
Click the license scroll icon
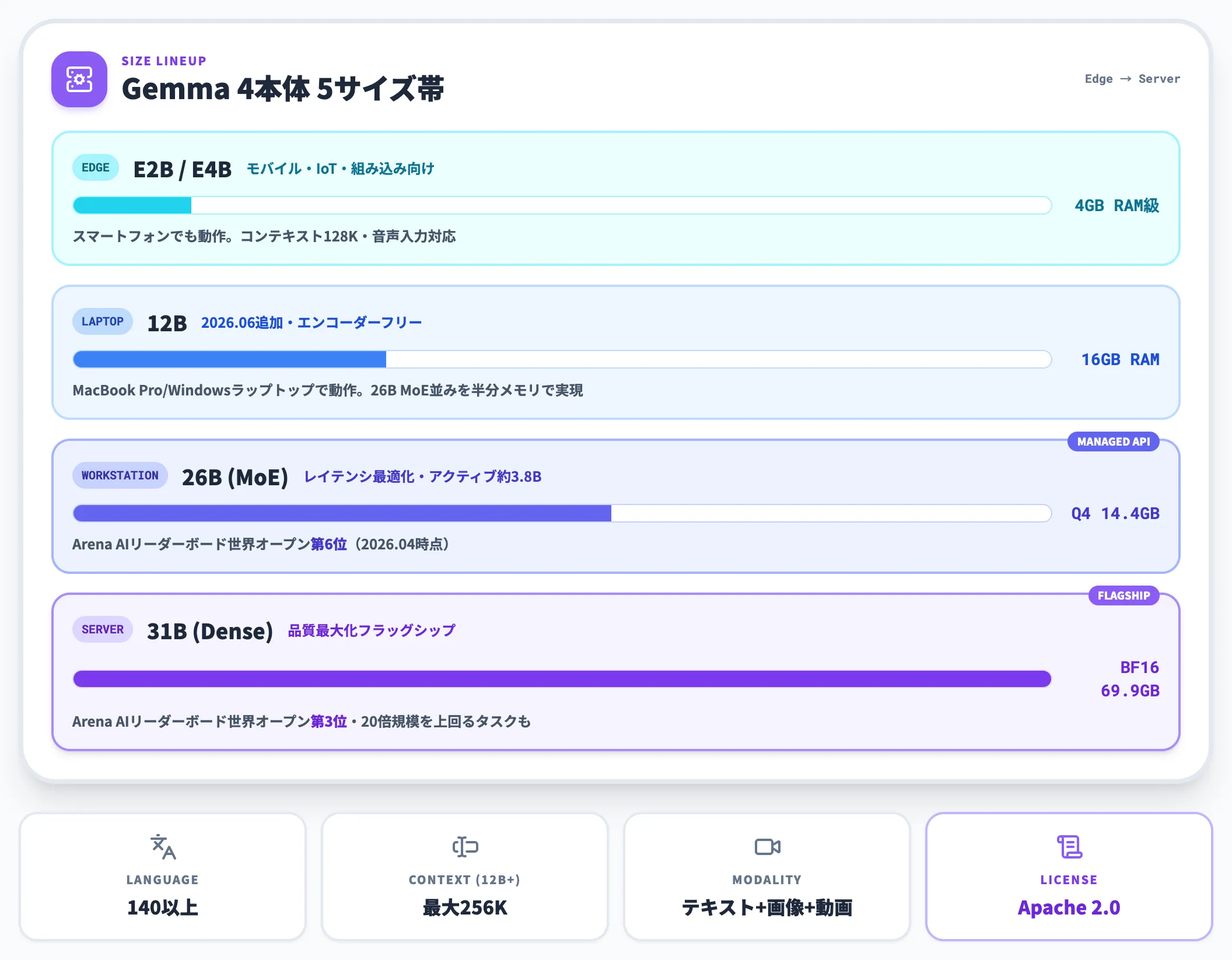click(1069, 847)
